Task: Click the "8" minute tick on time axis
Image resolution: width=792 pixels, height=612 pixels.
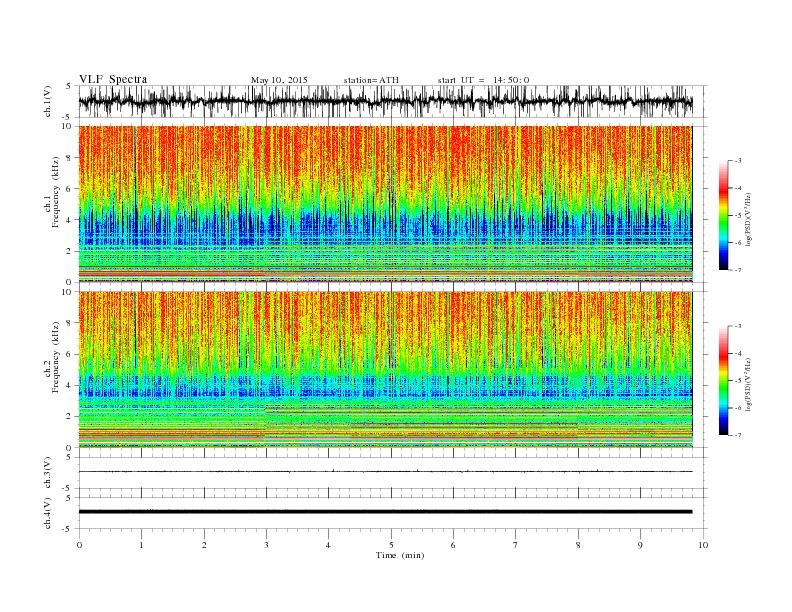Action: click(x=578, y=545)
